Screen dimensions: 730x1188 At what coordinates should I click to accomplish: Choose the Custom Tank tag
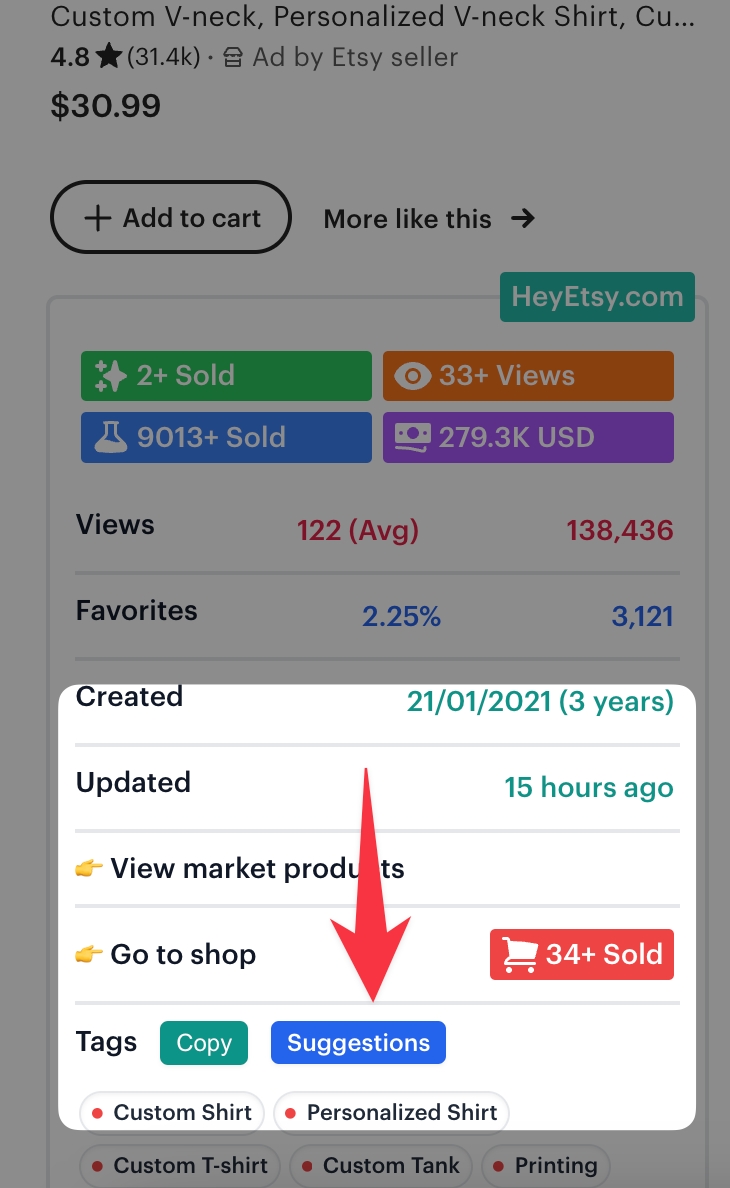pos(381,1166)
